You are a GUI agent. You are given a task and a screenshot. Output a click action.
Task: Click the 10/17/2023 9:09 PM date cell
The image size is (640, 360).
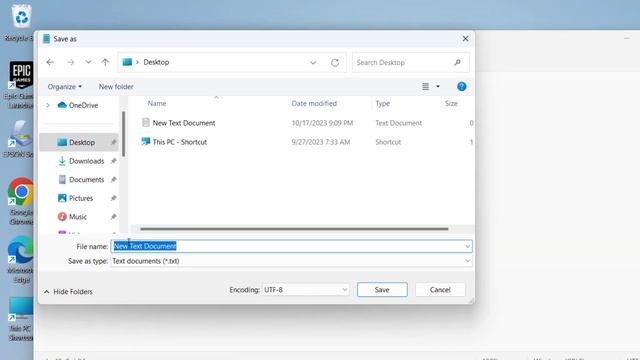pos(322,123)
